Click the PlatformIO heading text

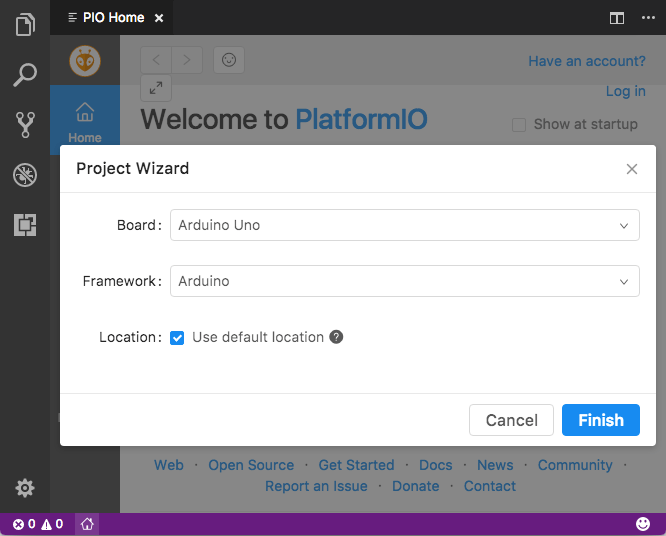tap(361, 119)
